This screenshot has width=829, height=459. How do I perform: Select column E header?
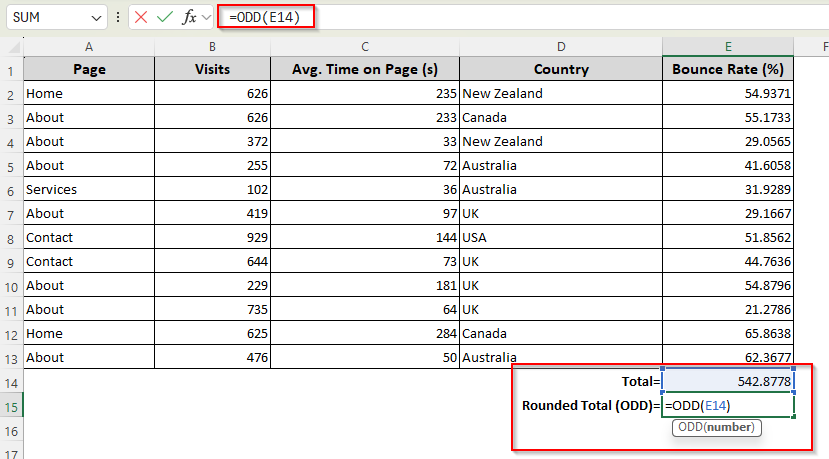click(728, 47)
